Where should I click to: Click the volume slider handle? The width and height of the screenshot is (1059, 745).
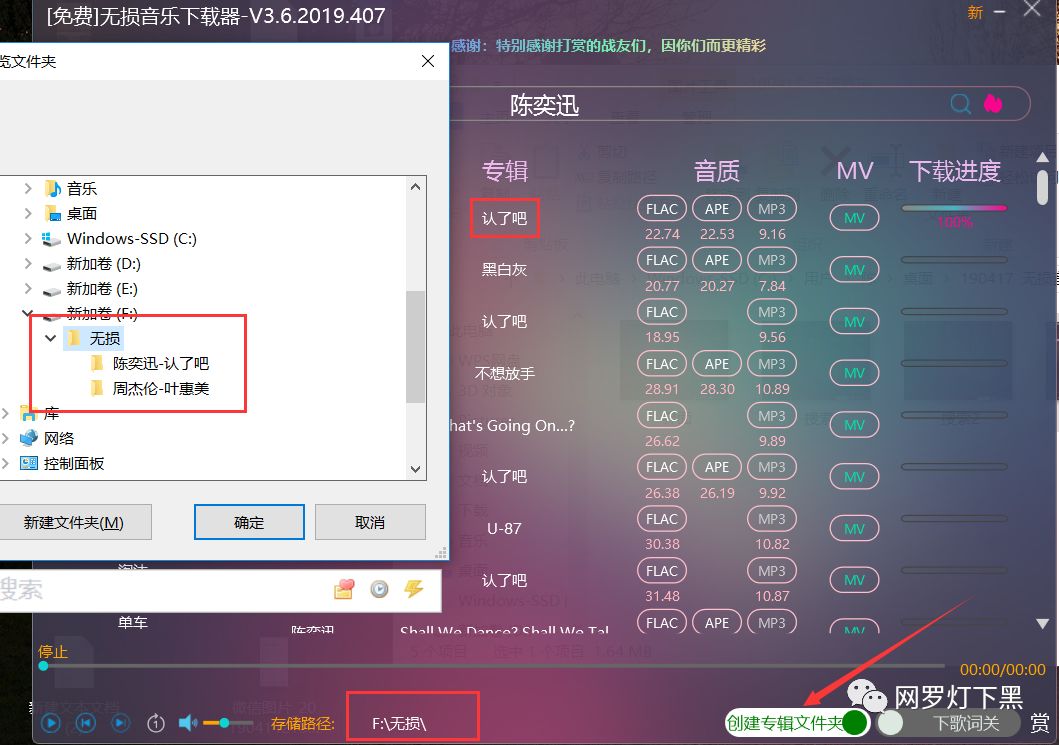[x=224, y=723]
